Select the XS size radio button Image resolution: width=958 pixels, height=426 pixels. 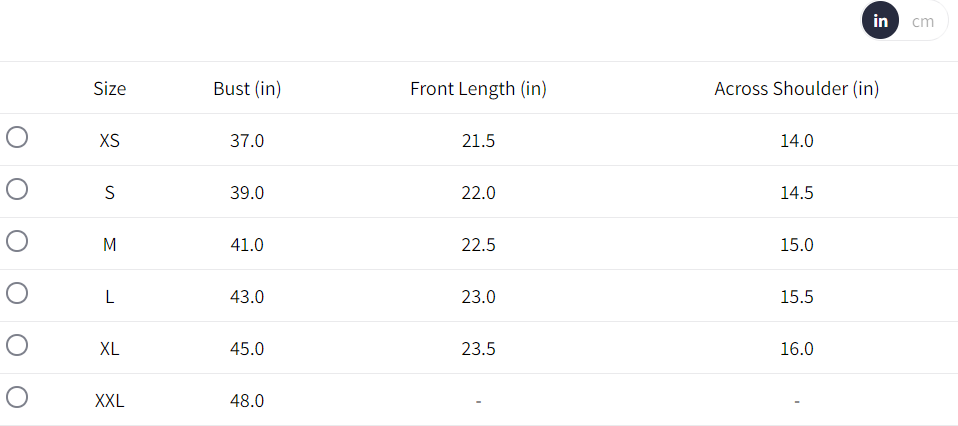click(x=17, y=138)
